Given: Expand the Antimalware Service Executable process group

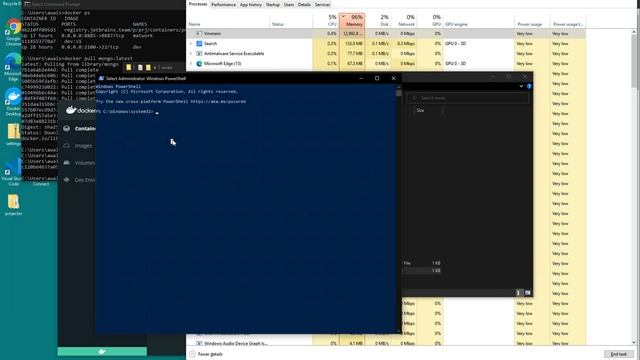Looking at the screenshot, I should pyautogui.click(x=191, y=53).
